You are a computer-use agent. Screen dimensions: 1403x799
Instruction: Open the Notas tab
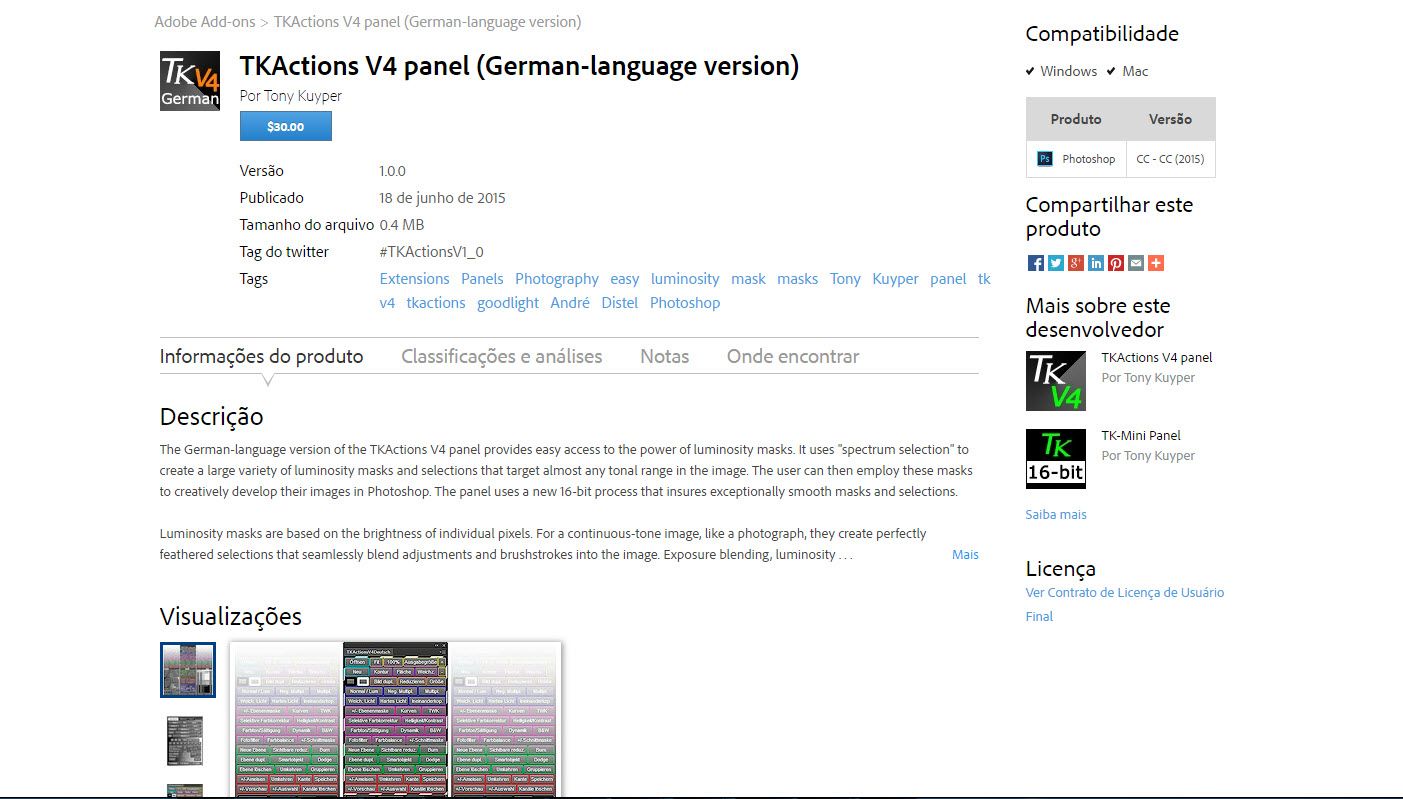(665, 356)
